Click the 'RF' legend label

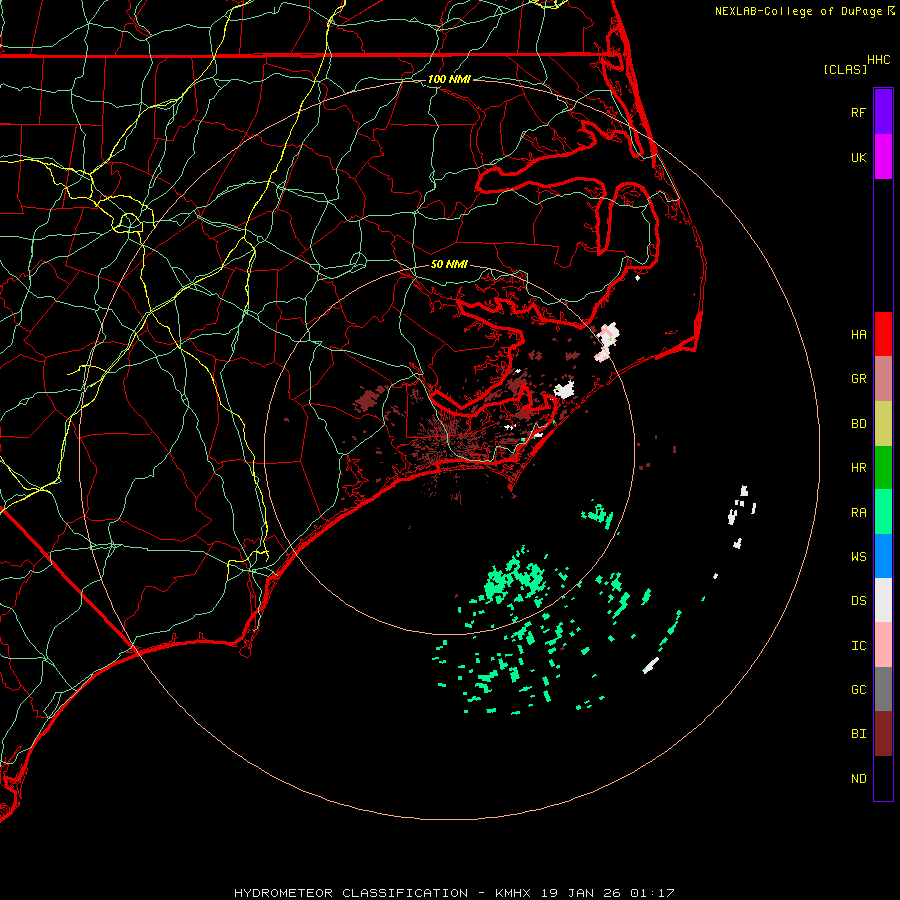pos(858,113)
